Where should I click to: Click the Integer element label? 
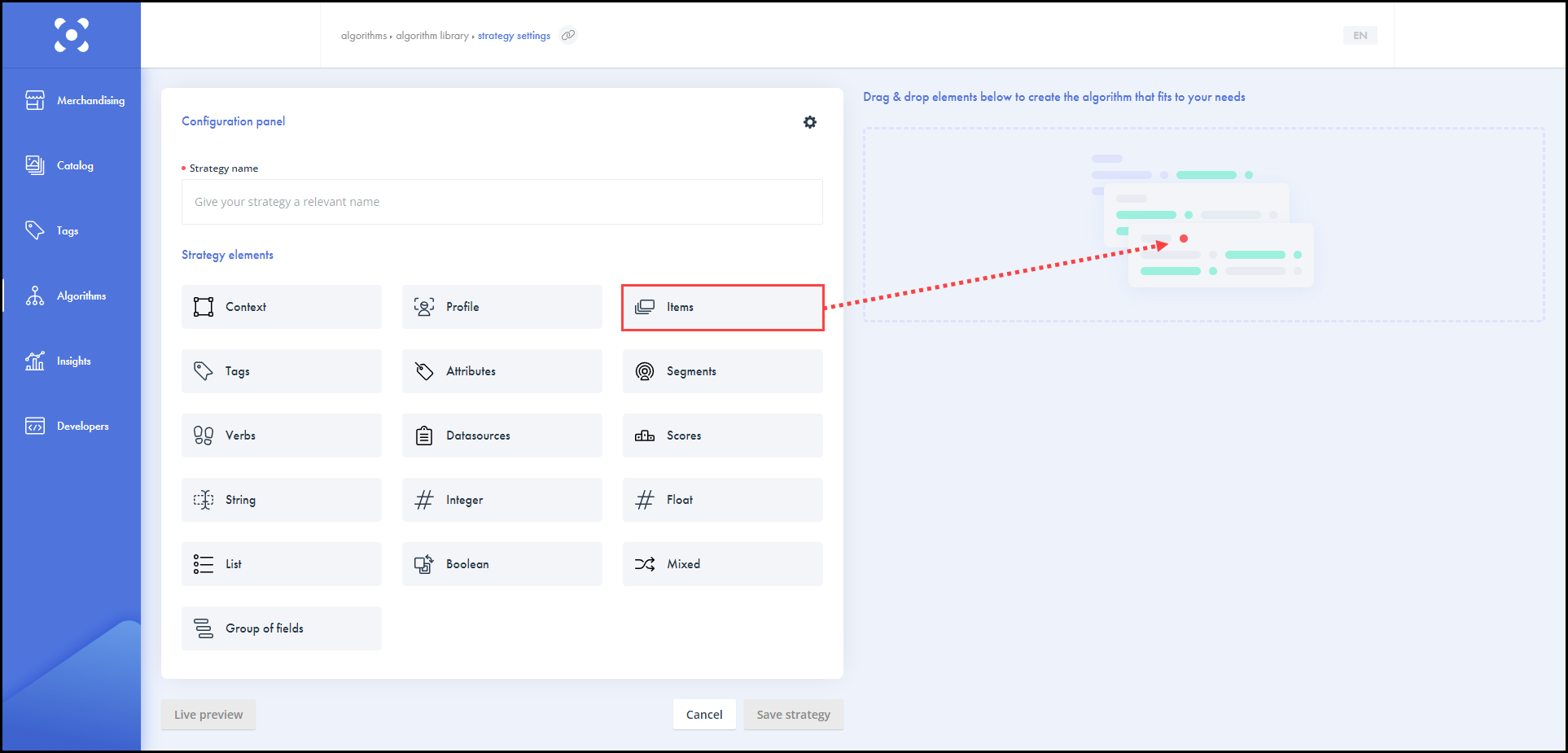pos(464,500)
